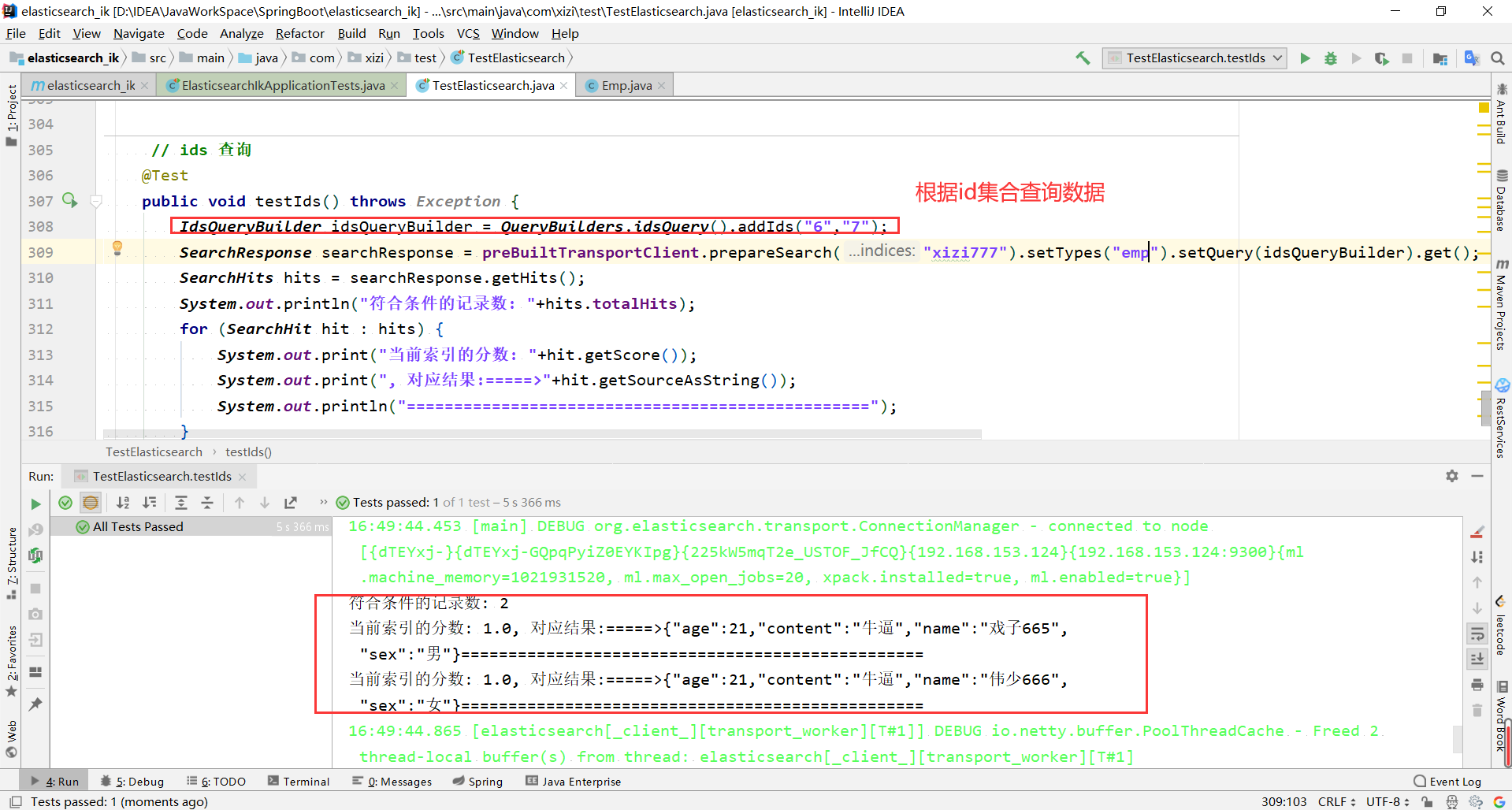Image resolution: width=1512 pixels, height=810 pixels.
Task: Open the Navigate menu
Action: coord(139,33)
